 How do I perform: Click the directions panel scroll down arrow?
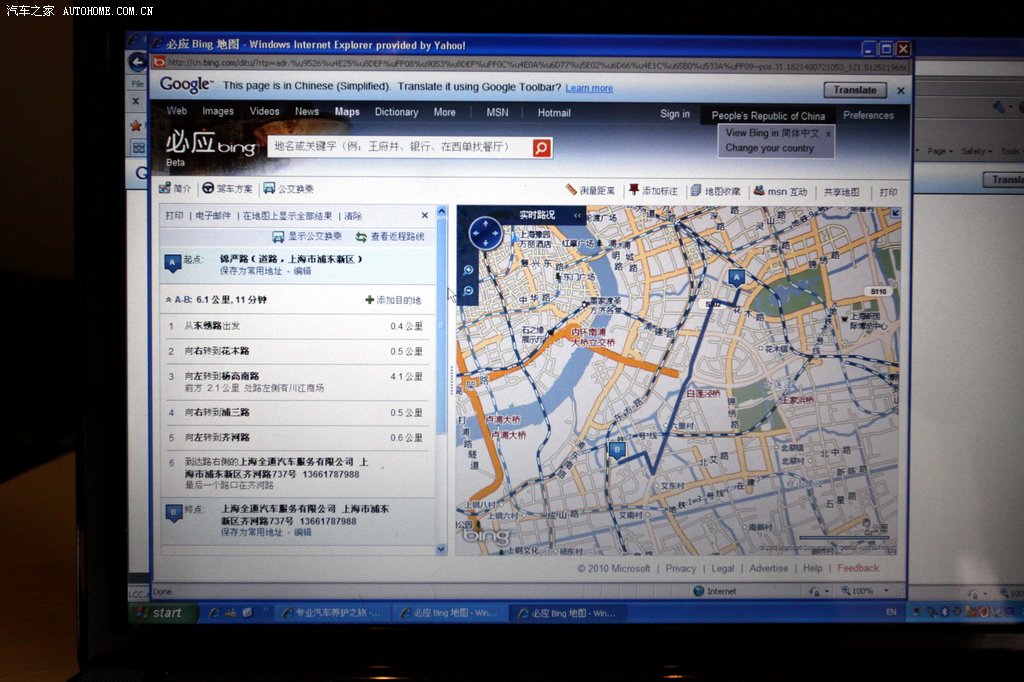tap(441, 549)
